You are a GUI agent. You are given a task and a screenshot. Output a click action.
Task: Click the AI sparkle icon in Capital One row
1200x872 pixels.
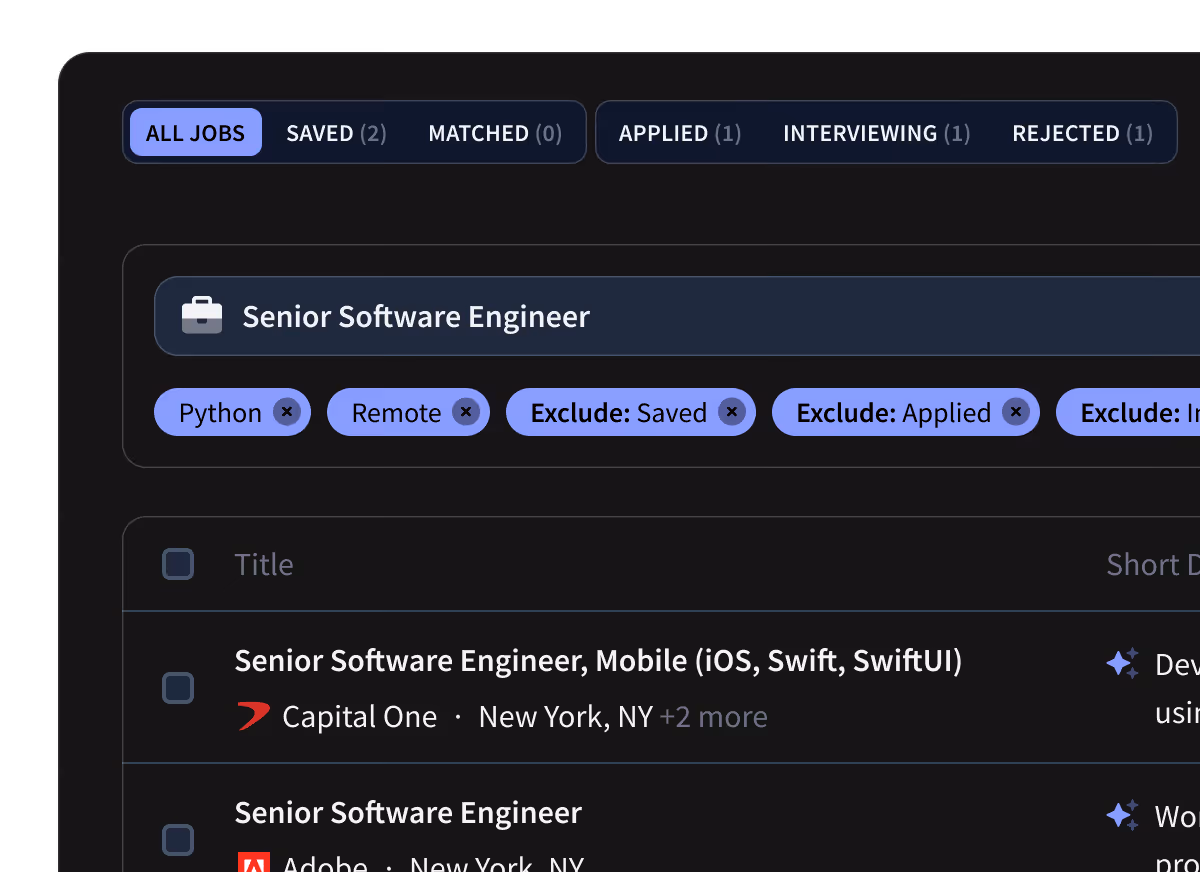click(x=1123, y=664)
